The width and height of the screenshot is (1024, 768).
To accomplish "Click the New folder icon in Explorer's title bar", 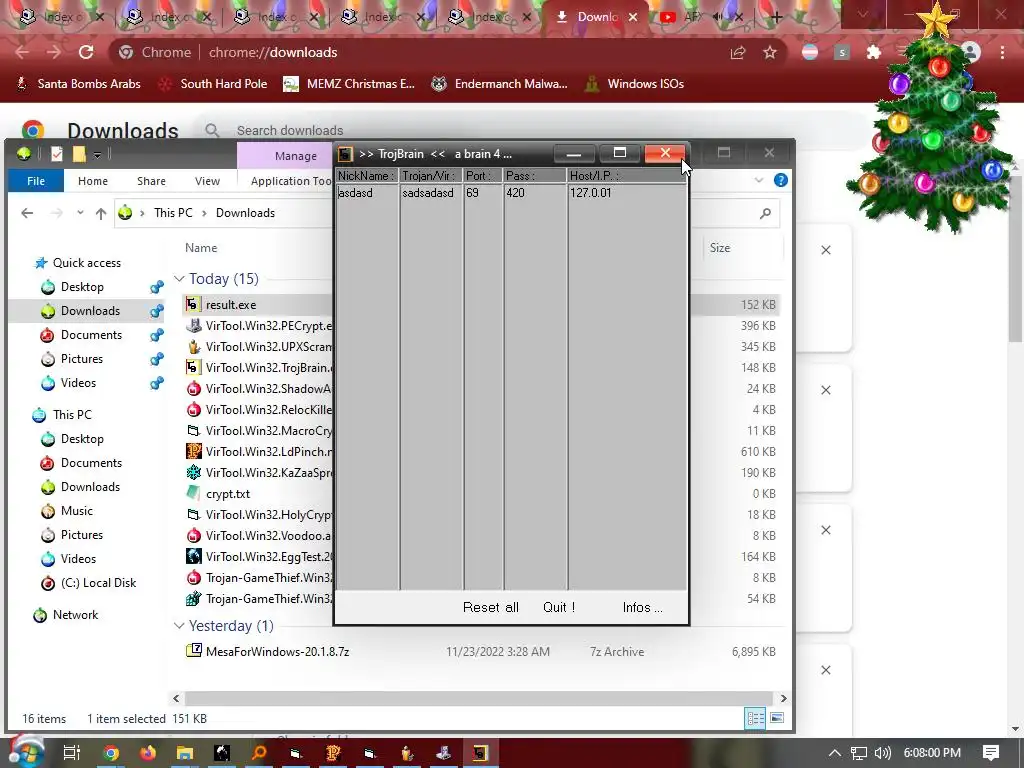I will [79, 153].
